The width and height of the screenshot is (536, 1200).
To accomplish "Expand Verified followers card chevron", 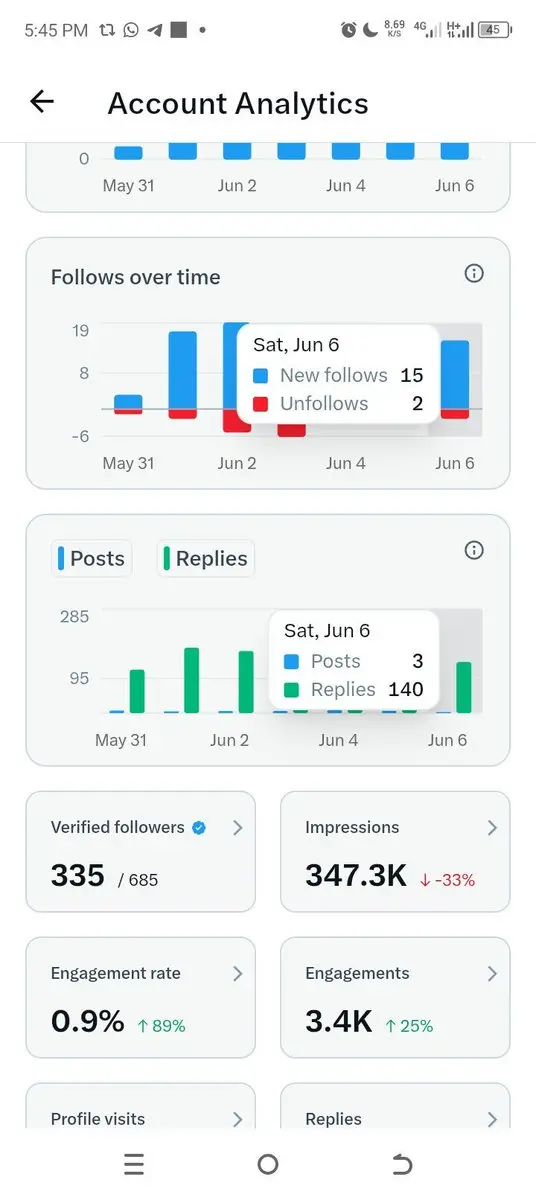I will [237, 828].
